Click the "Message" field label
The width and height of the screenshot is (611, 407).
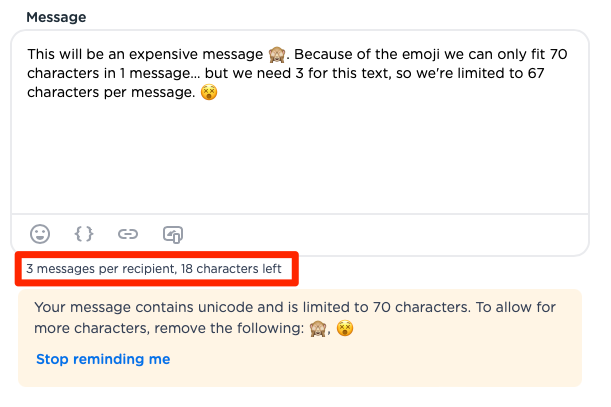[x=56, y=17]
